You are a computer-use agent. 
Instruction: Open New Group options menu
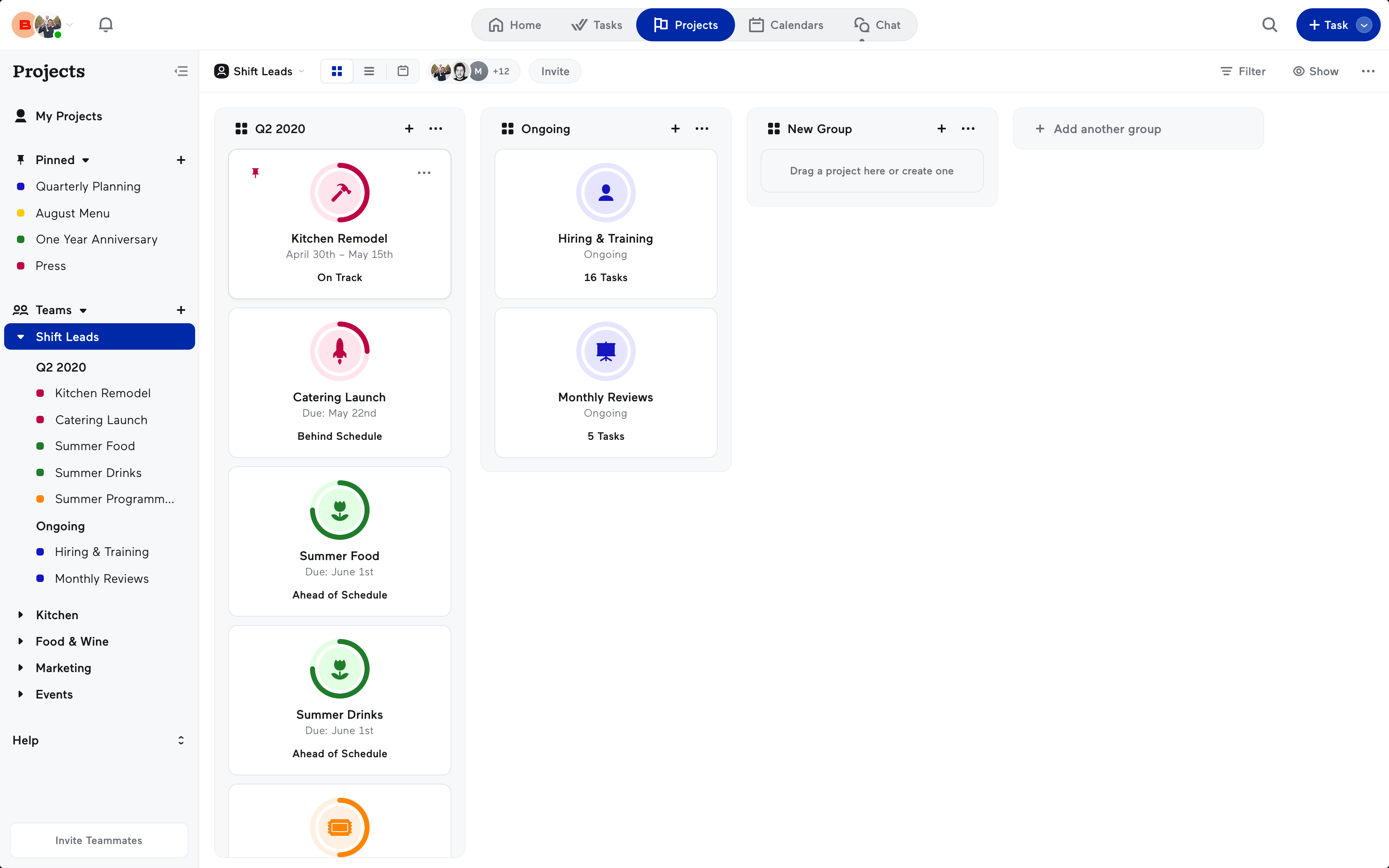(968, 129)
